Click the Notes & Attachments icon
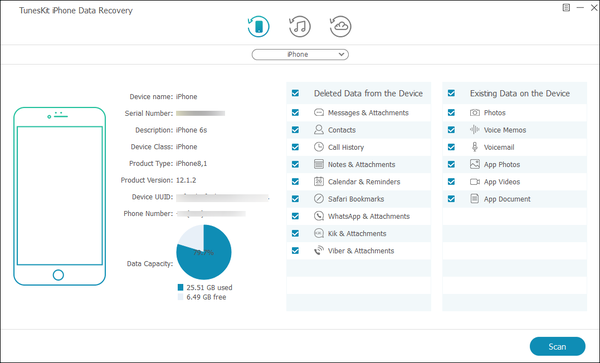 pyautogui.click(x=319, y=164)
